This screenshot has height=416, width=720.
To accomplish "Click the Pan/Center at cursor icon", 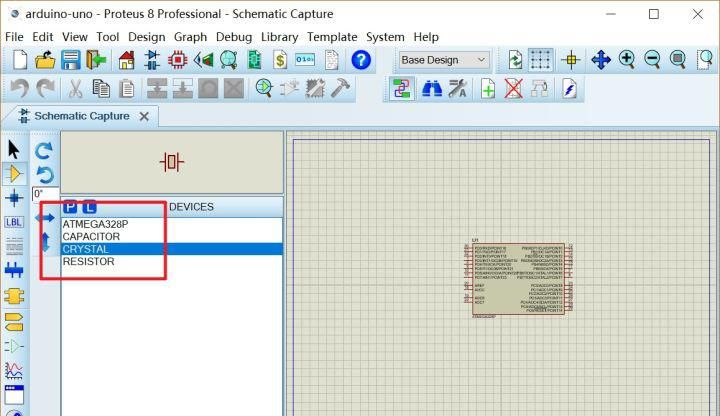I will pos(601,60).
